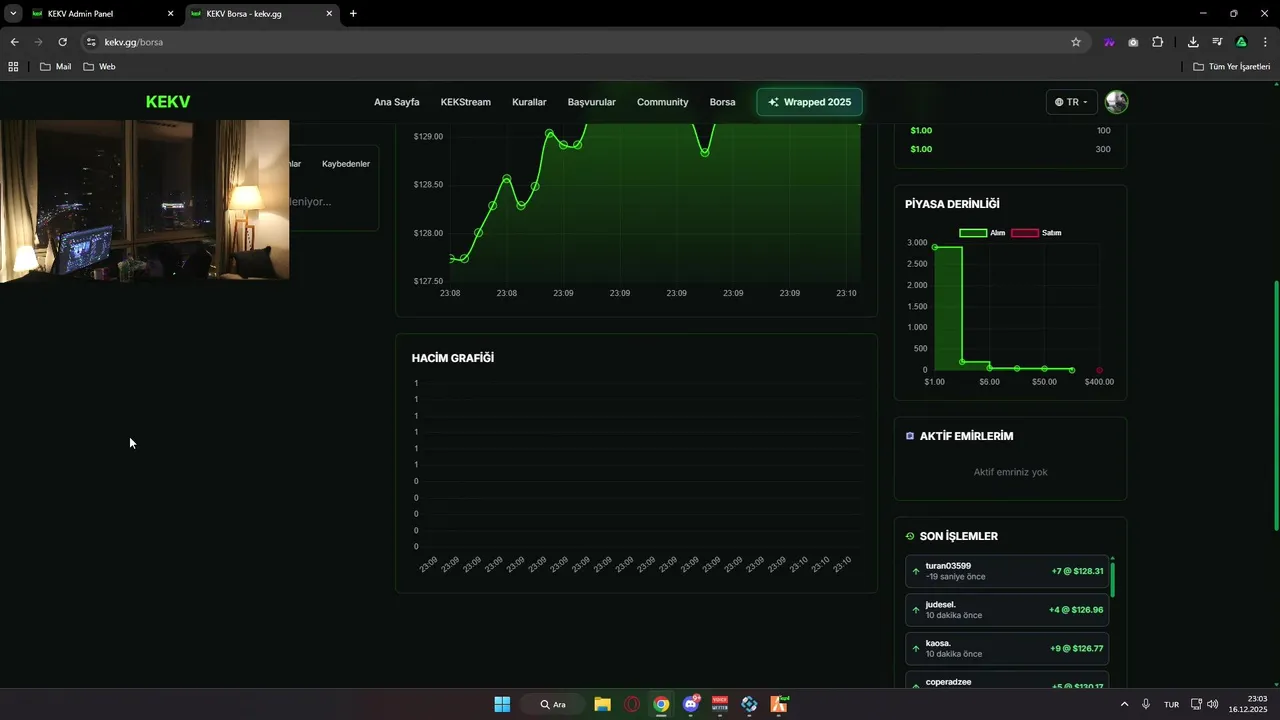Open browser downloads
The width and height of the screenshot is (1280, 720).
(x=1193, y=42)
